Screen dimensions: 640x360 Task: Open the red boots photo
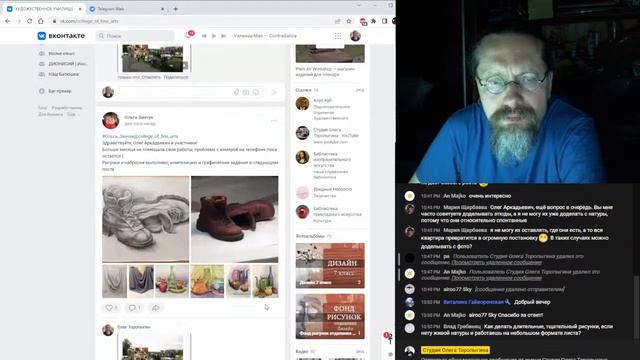(235, 219)
